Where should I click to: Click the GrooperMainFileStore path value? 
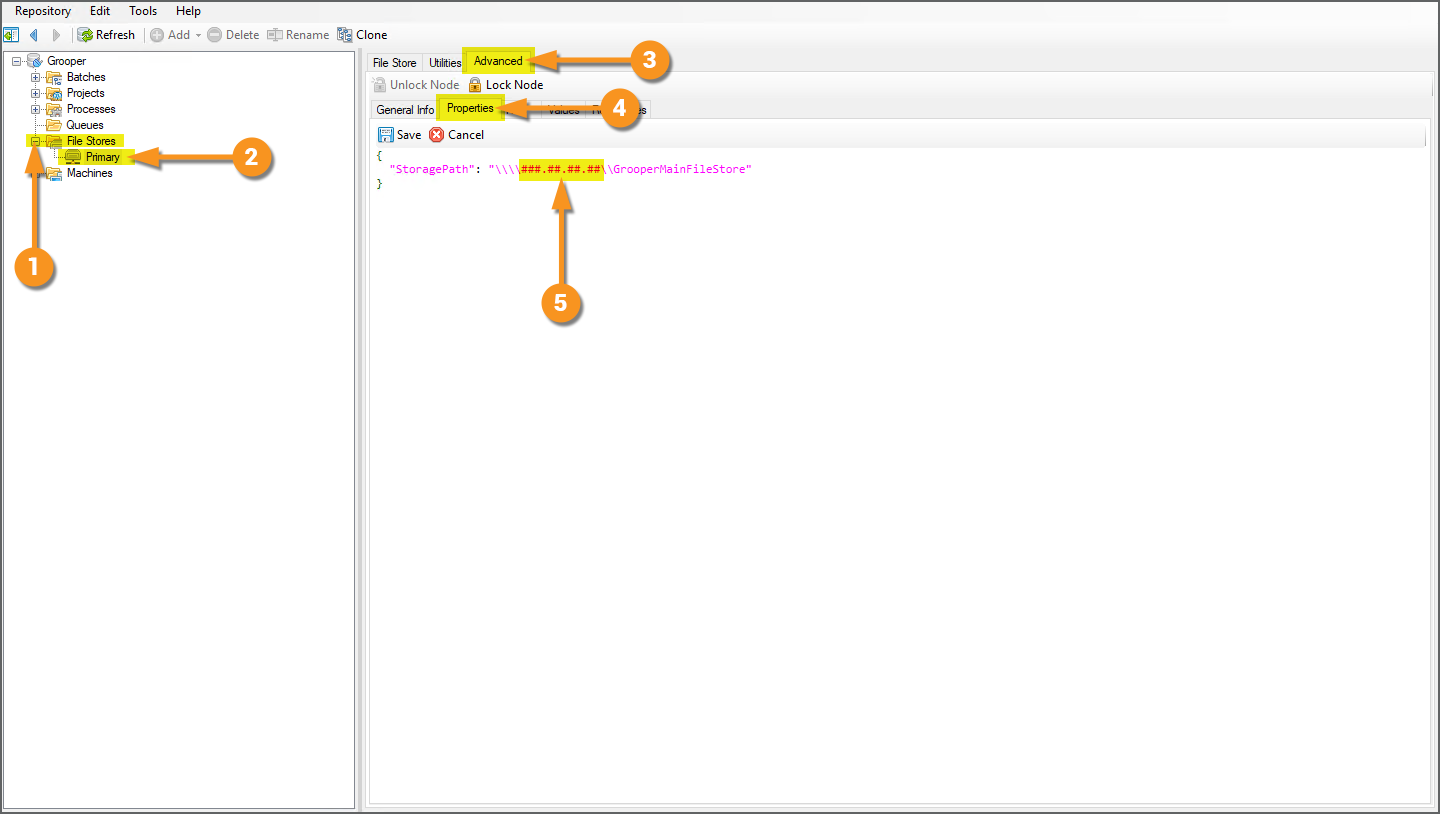coord(679,170)
